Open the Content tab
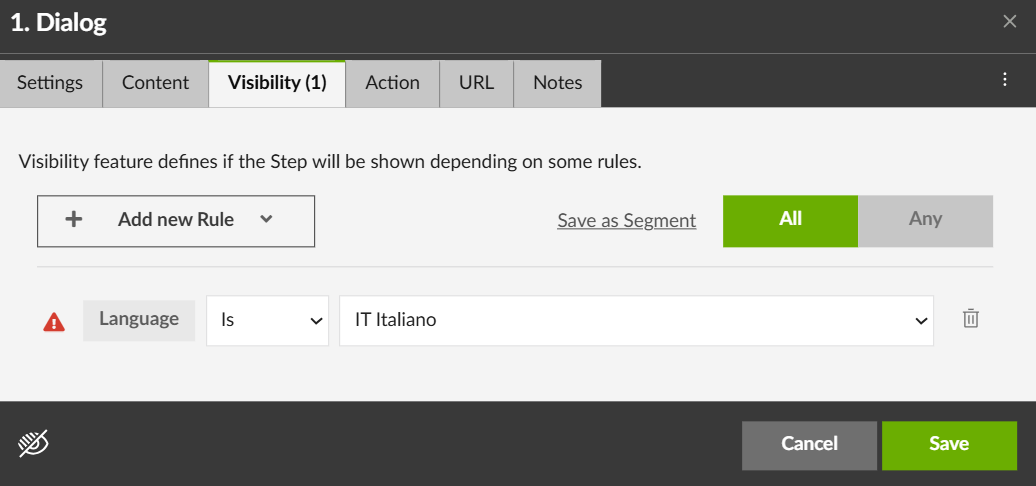This screenshot has height=486, width=1036. click(x=155, y=83)
